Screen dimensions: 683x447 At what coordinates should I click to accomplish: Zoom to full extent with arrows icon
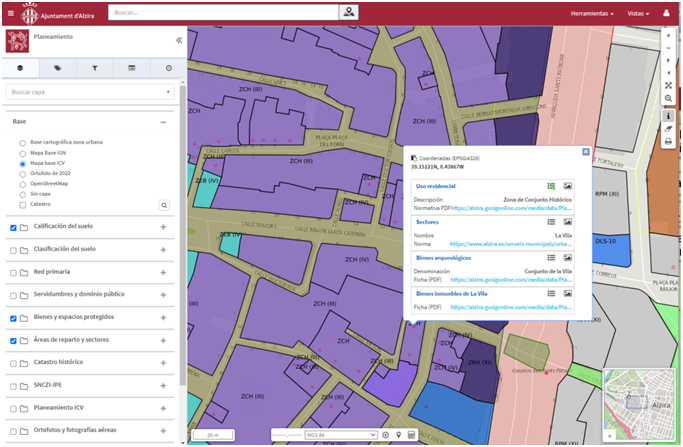point(668,85)
